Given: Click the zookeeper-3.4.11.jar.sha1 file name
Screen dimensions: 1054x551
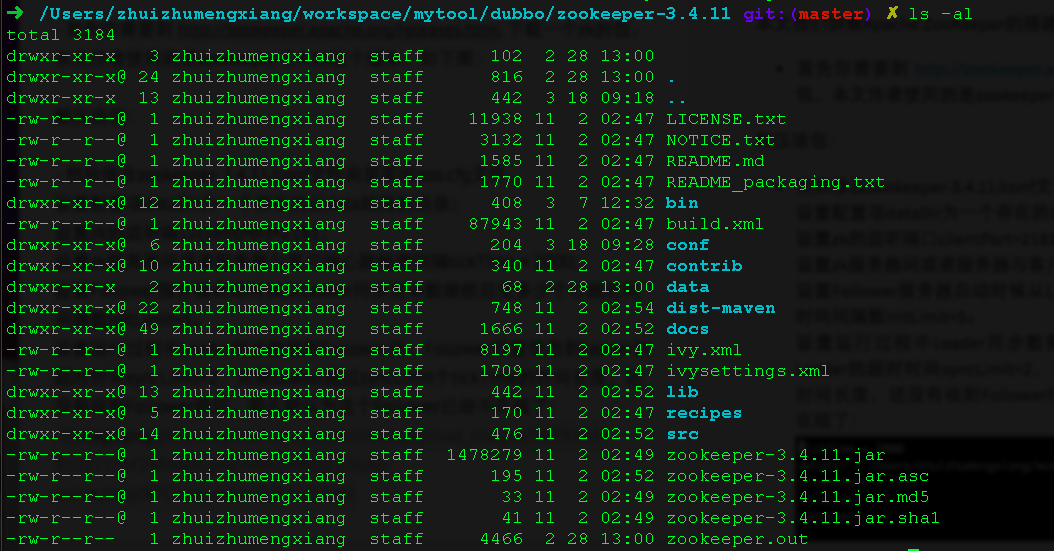Looking at the screenshot, I should 803,518.
